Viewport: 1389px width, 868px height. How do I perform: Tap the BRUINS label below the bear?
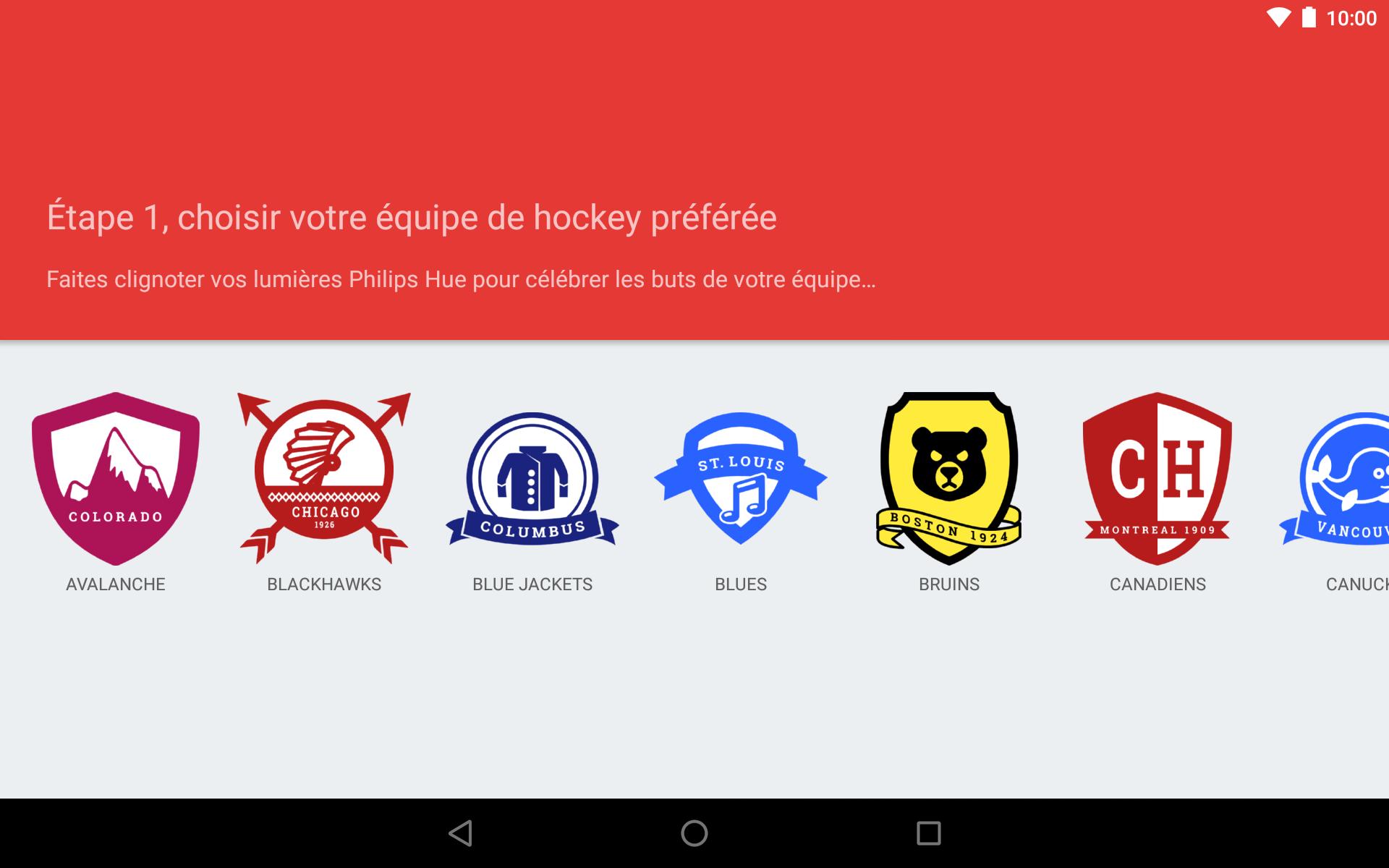949,584
